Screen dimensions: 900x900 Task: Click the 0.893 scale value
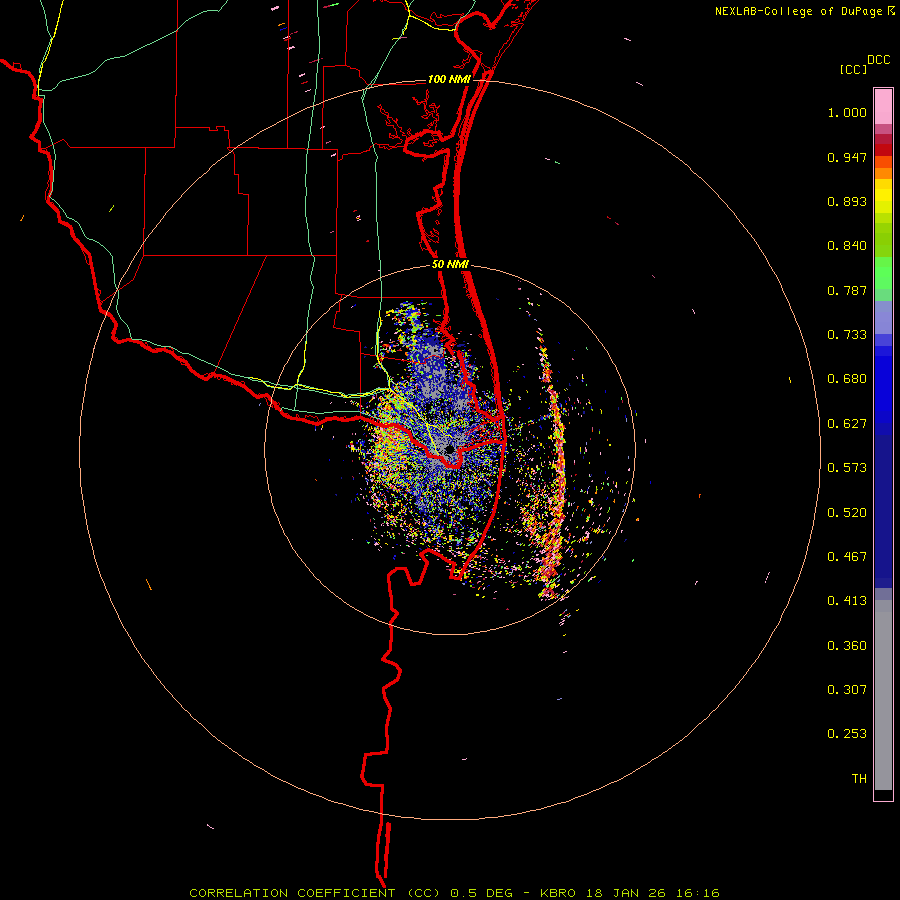click(x=847, y=201)
